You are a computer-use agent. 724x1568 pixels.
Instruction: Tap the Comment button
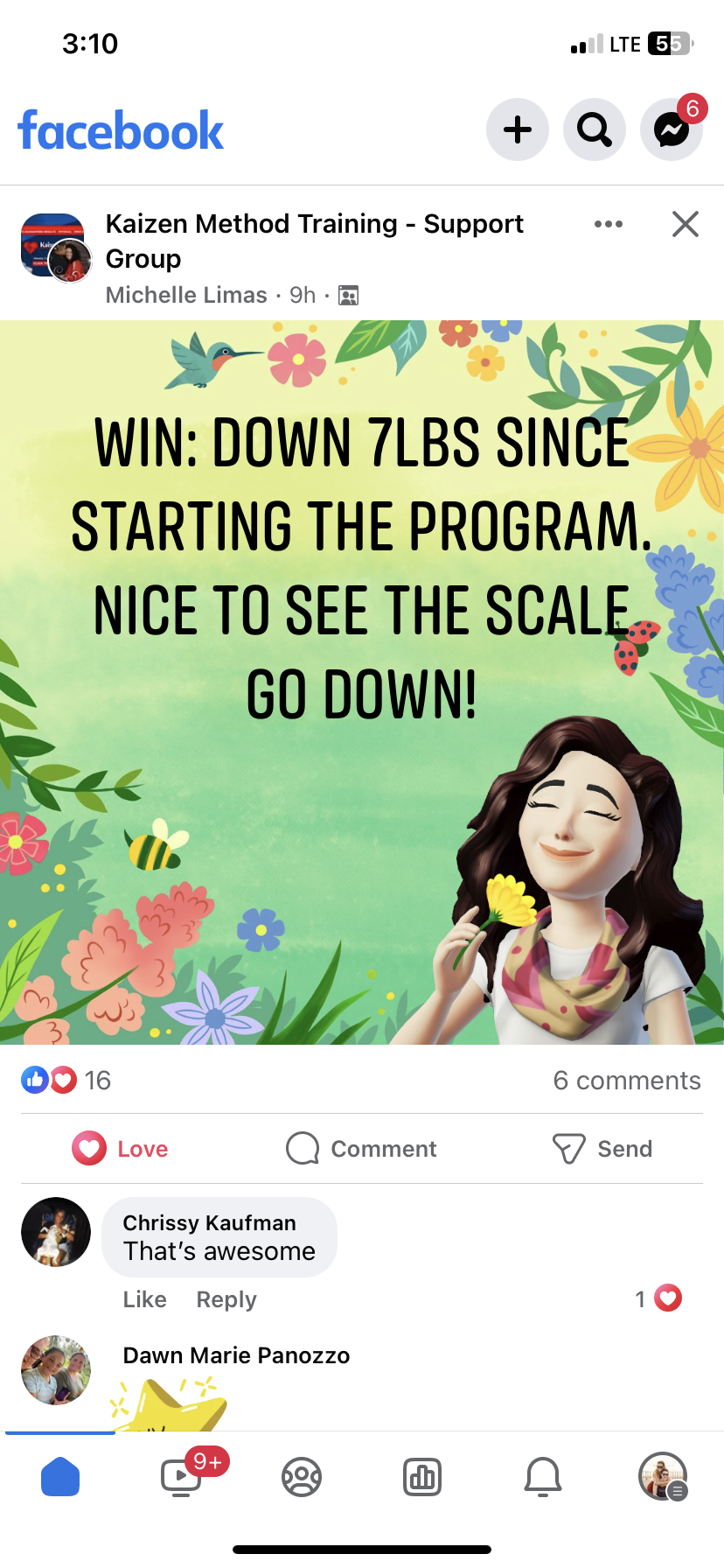pyautogui.click(x=362, y=1149)
